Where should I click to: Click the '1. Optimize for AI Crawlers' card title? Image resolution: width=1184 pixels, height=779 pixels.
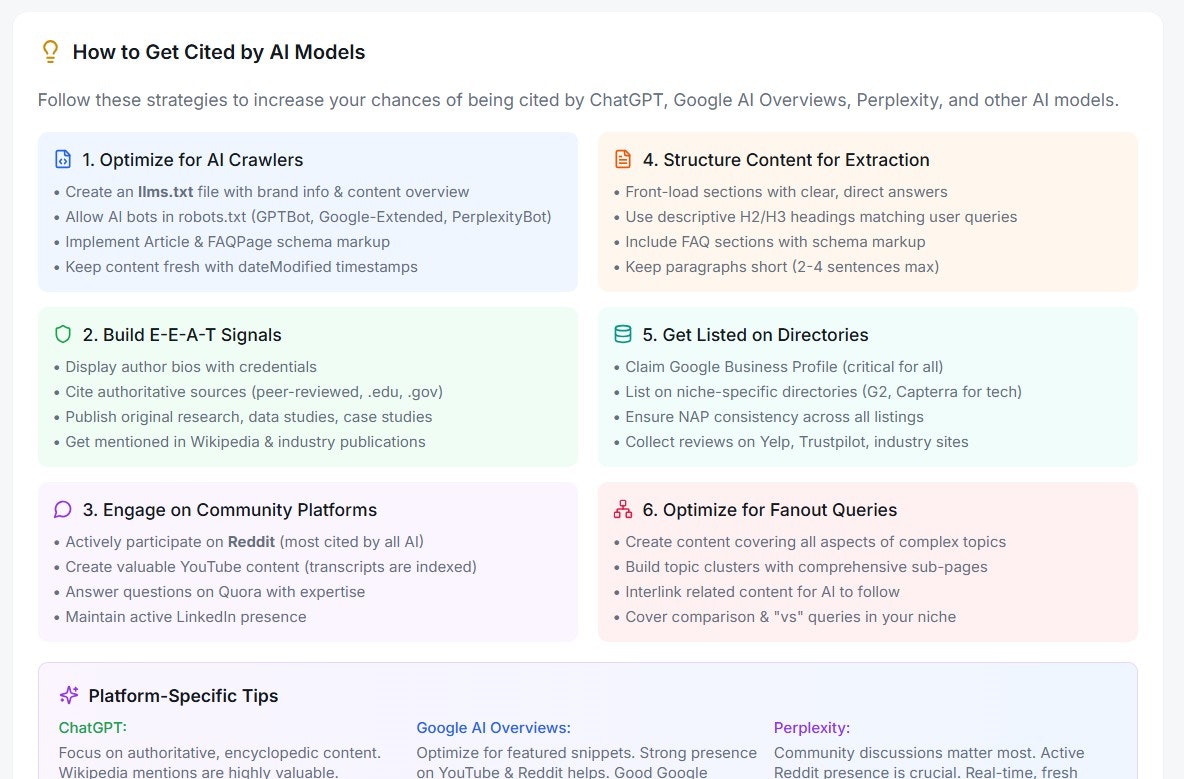(x=193, y=160)
